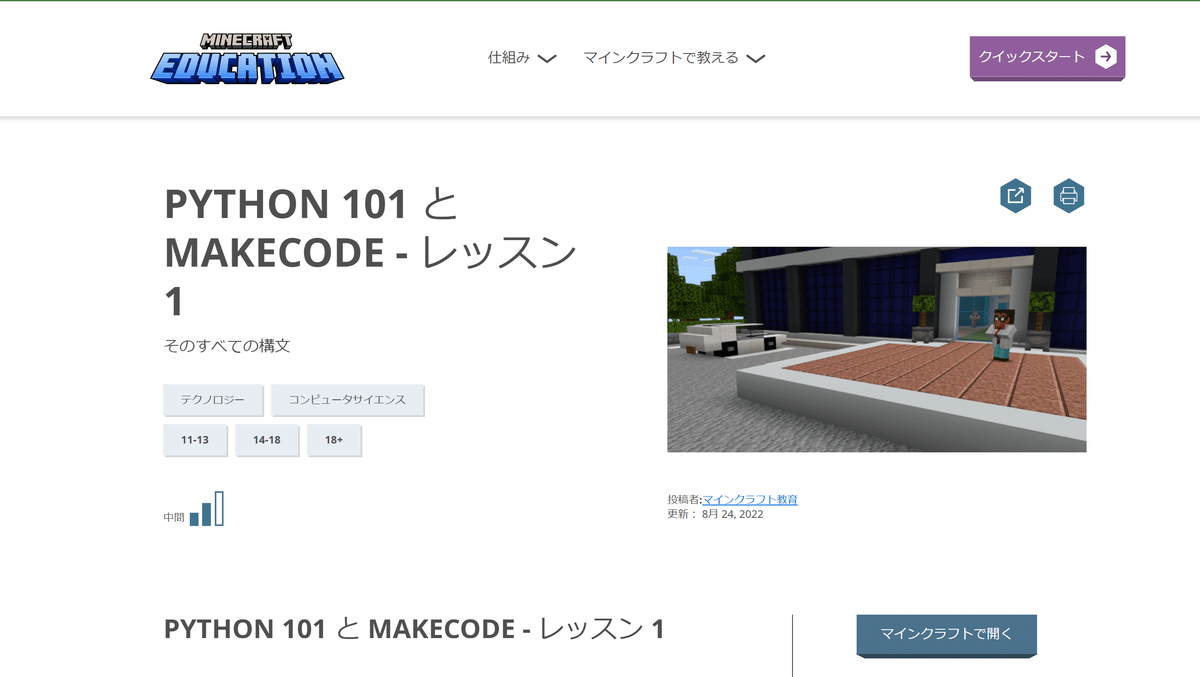Select the 14-18 age range tag
This screenshot has height=677, width=1200.
[267, 440]
